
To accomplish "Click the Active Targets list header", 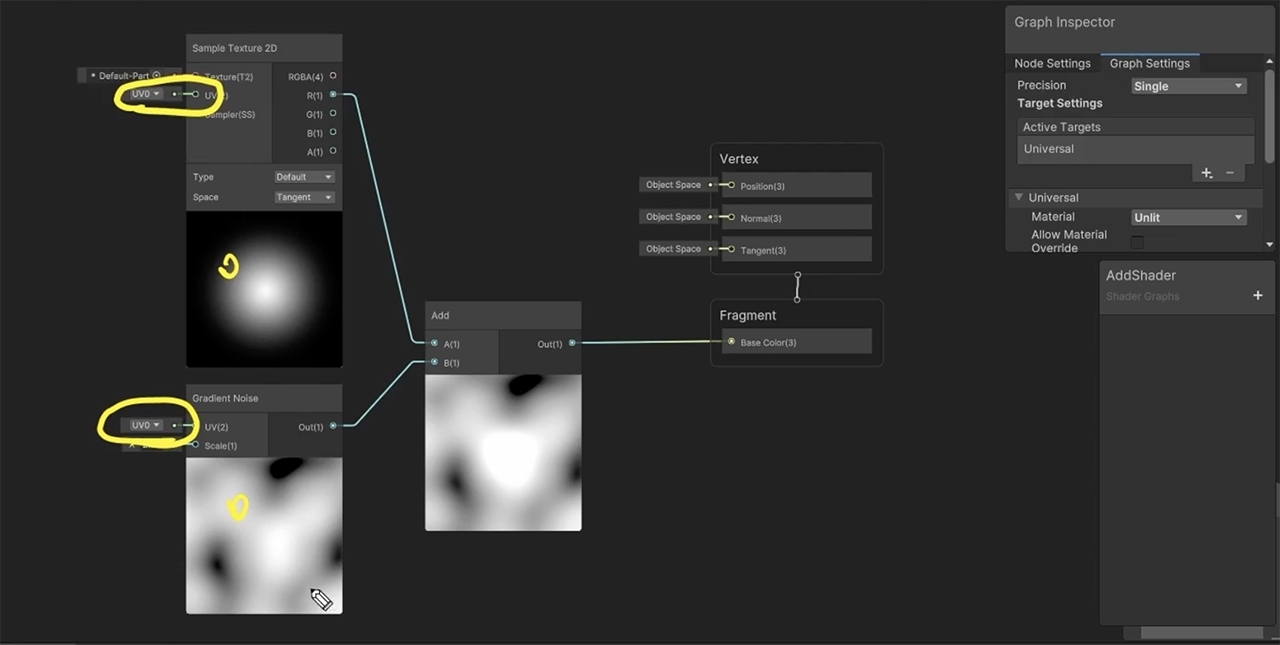I will coord(1136,127).
